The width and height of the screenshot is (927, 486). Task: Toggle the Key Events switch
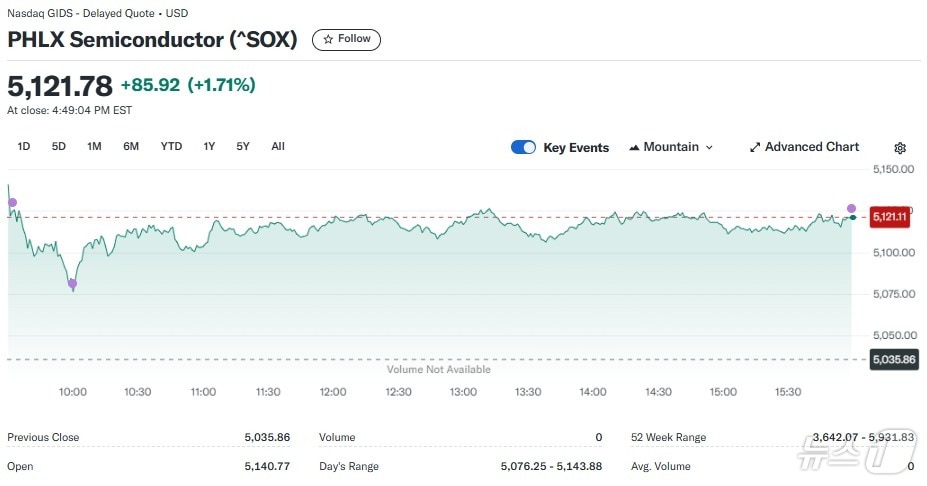point(523,147)
